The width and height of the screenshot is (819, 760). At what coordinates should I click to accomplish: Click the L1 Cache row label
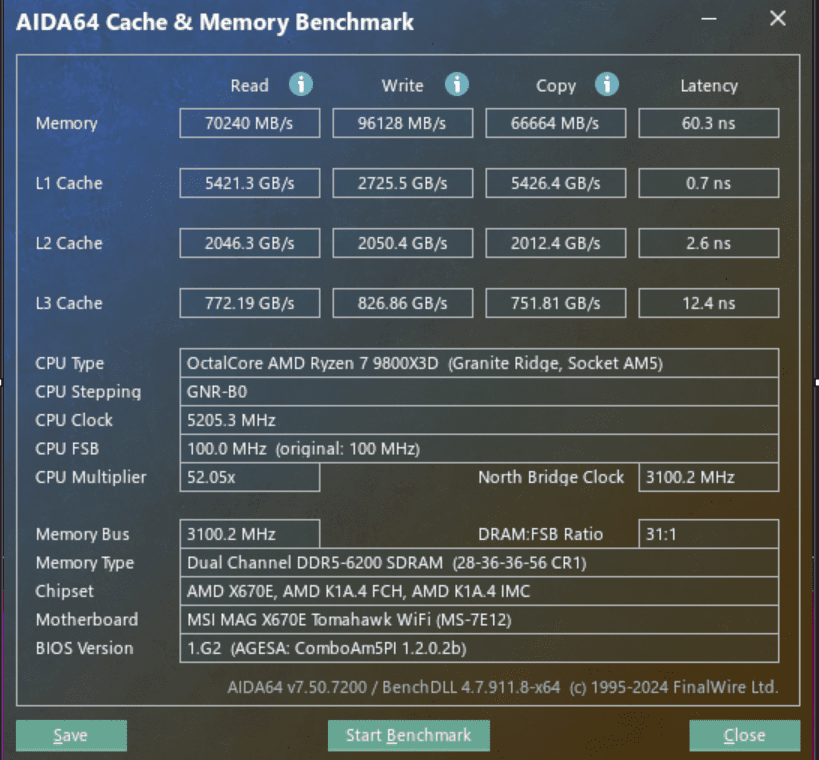pyautogui.click(x=69, y=183)
